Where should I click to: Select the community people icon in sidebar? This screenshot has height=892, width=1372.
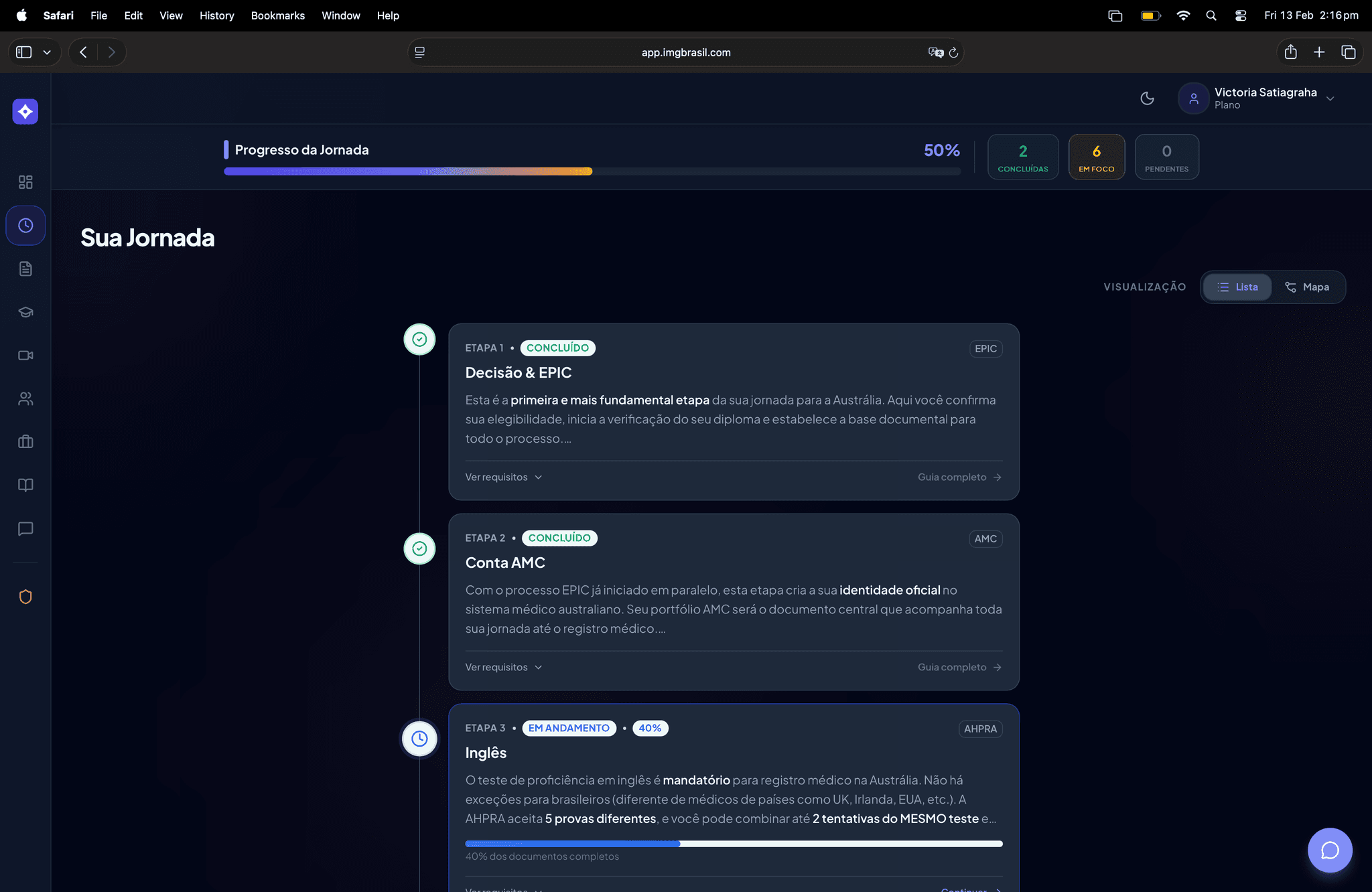[25, 398]
